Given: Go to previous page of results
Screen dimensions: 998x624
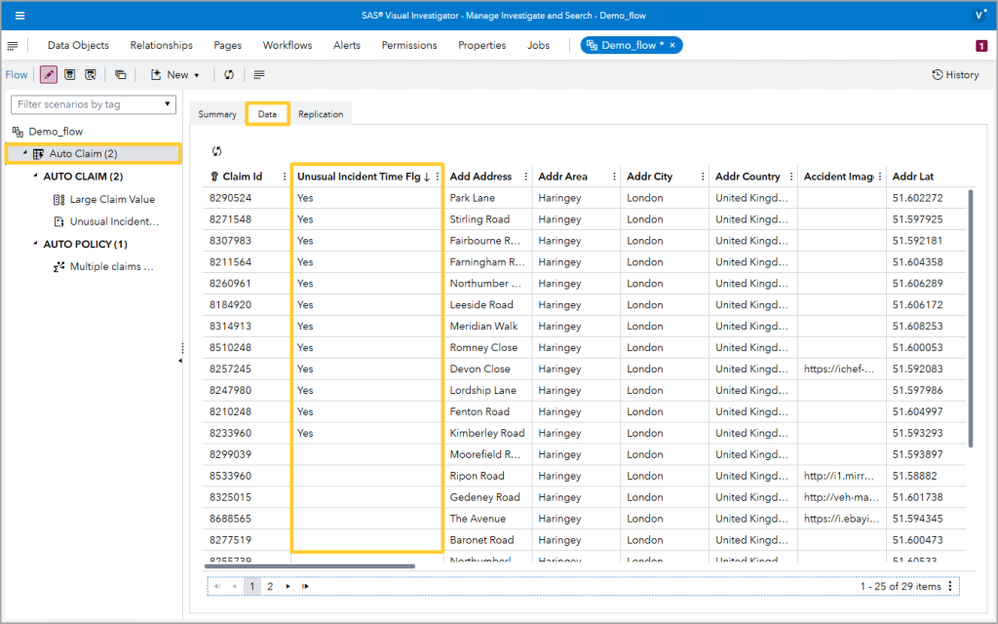Looking at the screenshot, I should [x=234, y=586].
